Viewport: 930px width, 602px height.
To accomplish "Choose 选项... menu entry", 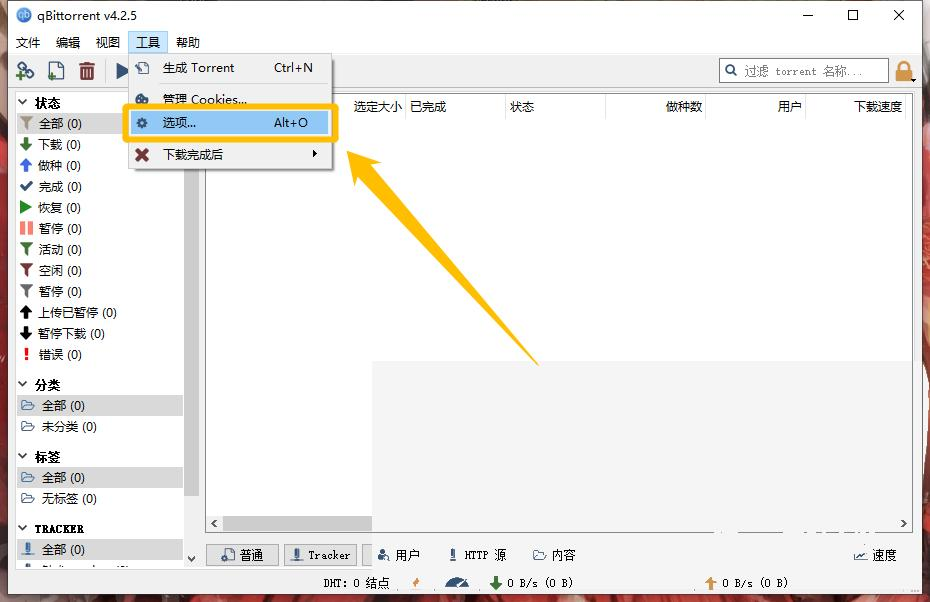I will click(230, 123).
